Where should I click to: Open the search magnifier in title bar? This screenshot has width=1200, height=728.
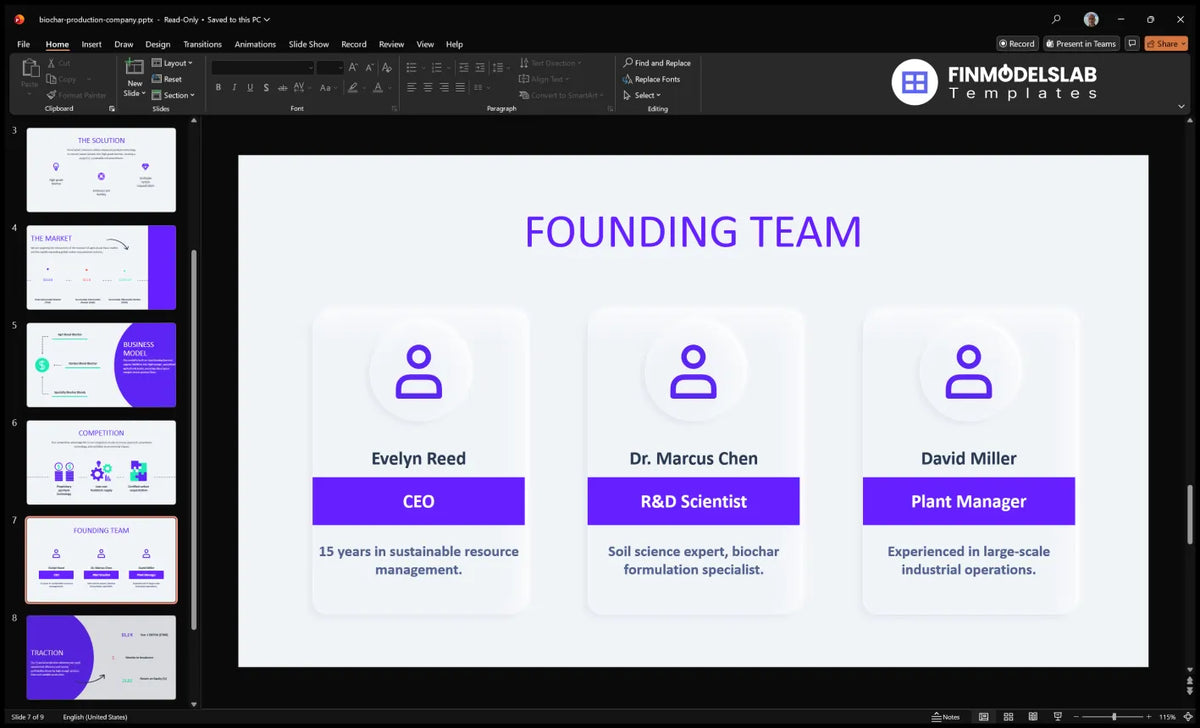pyautogui.click(x=1056, y=19)
